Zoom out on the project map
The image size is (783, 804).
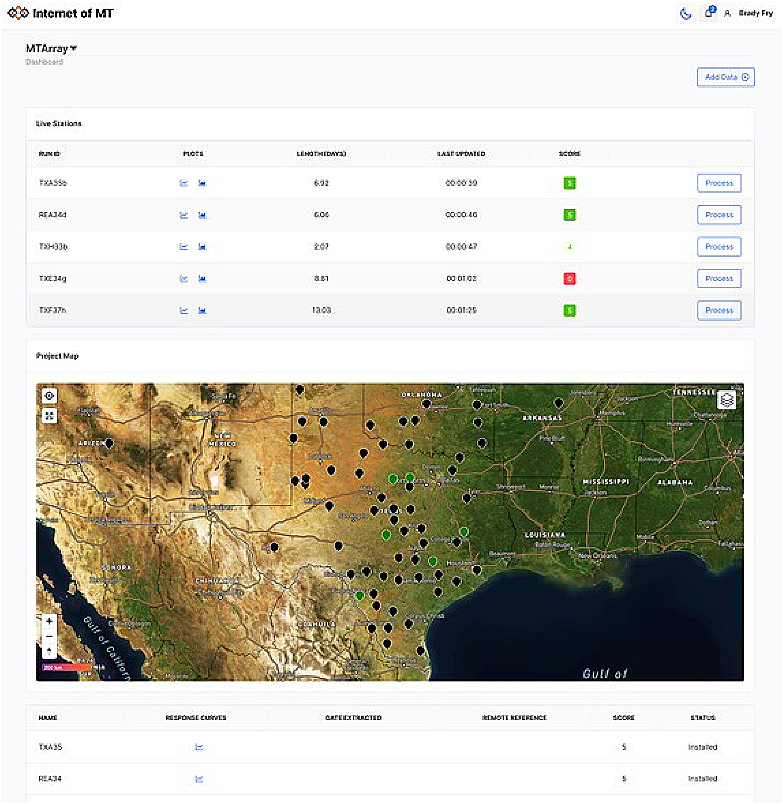tap(49, 636)
